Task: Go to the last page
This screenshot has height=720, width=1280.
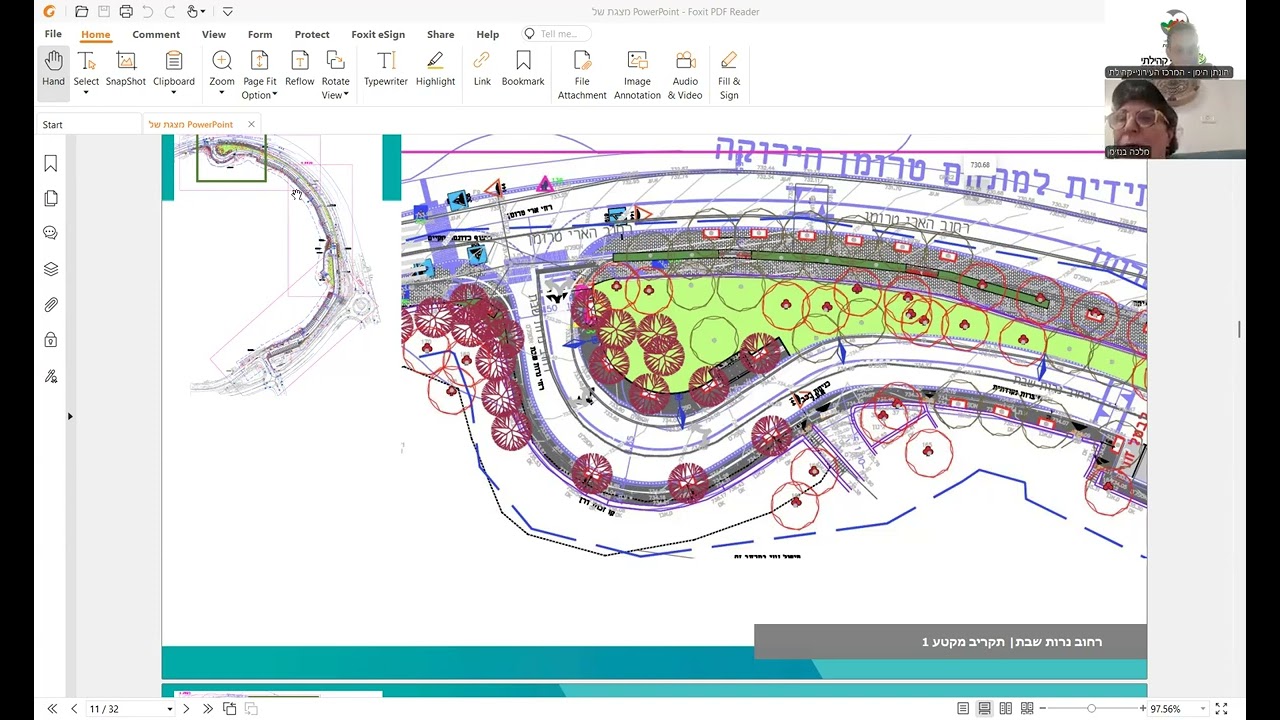Action: coord(207,709)
